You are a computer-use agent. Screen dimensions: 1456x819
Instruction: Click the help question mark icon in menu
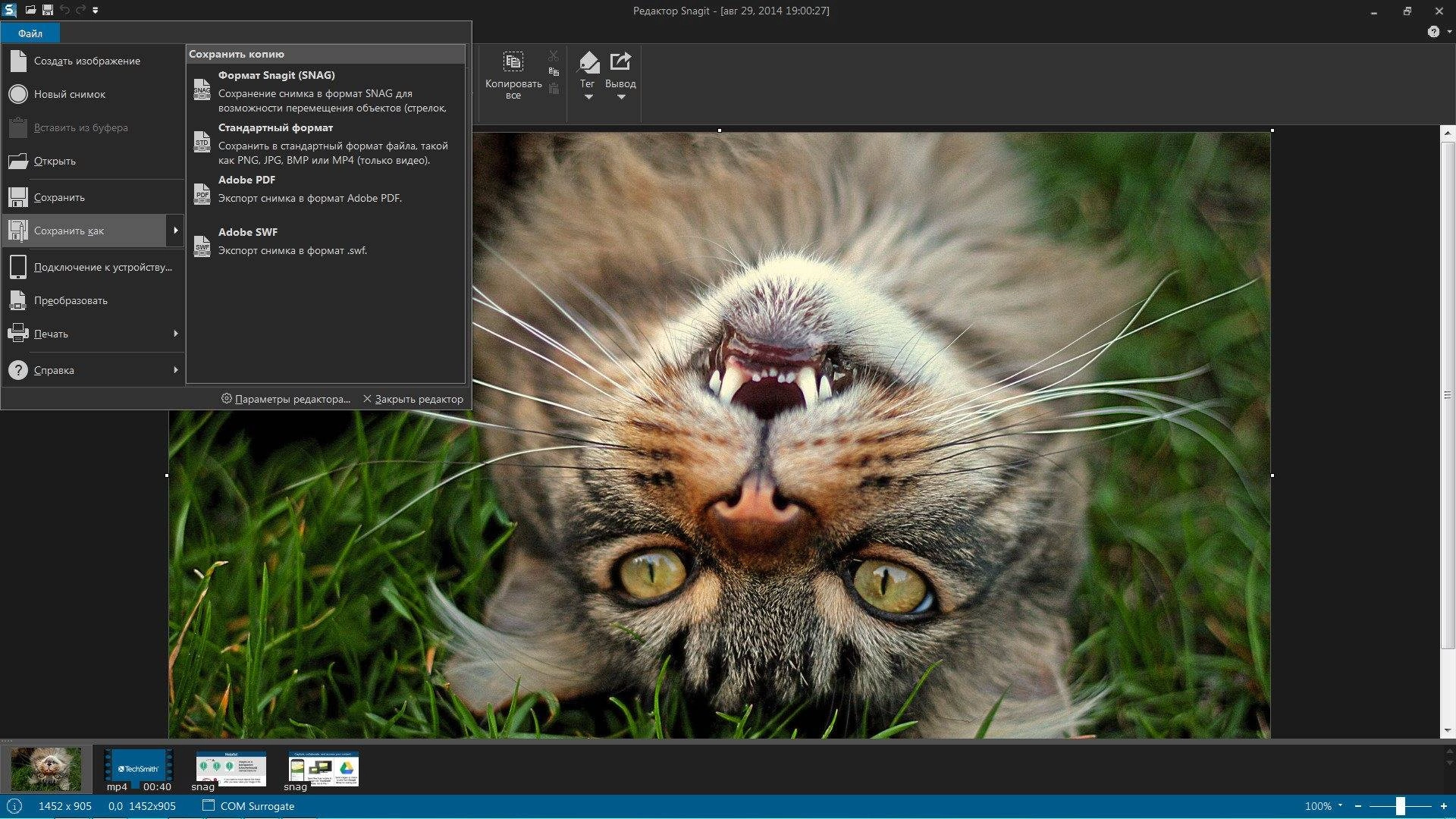(18, 370)
